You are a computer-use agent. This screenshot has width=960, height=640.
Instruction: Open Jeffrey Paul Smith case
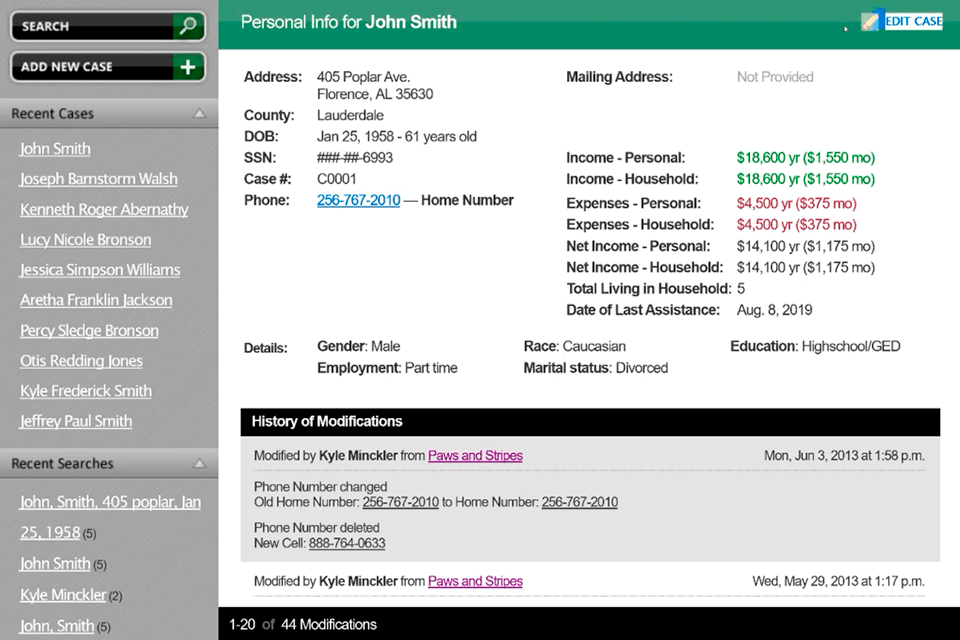76,421
